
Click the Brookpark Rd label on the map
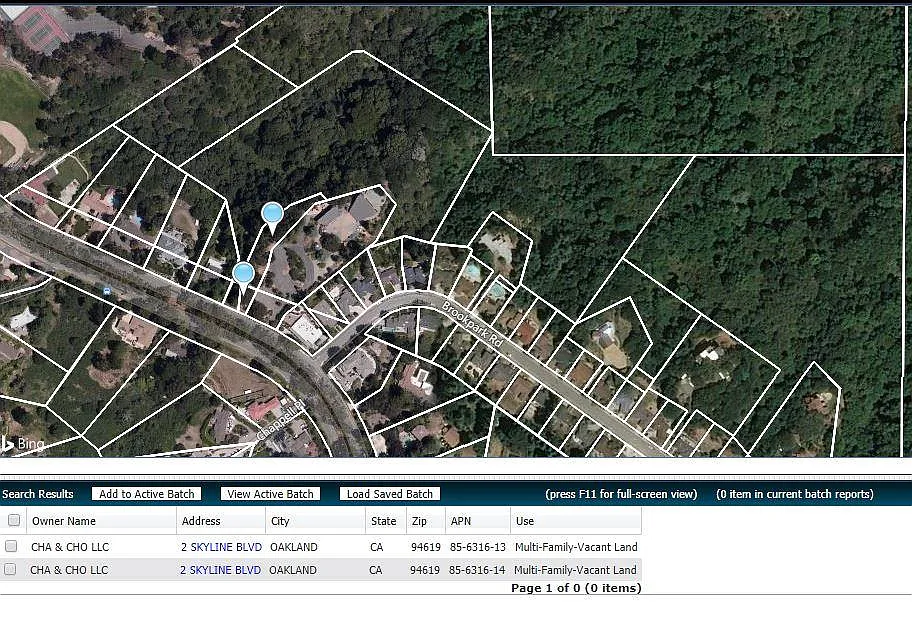click(472, 324)
